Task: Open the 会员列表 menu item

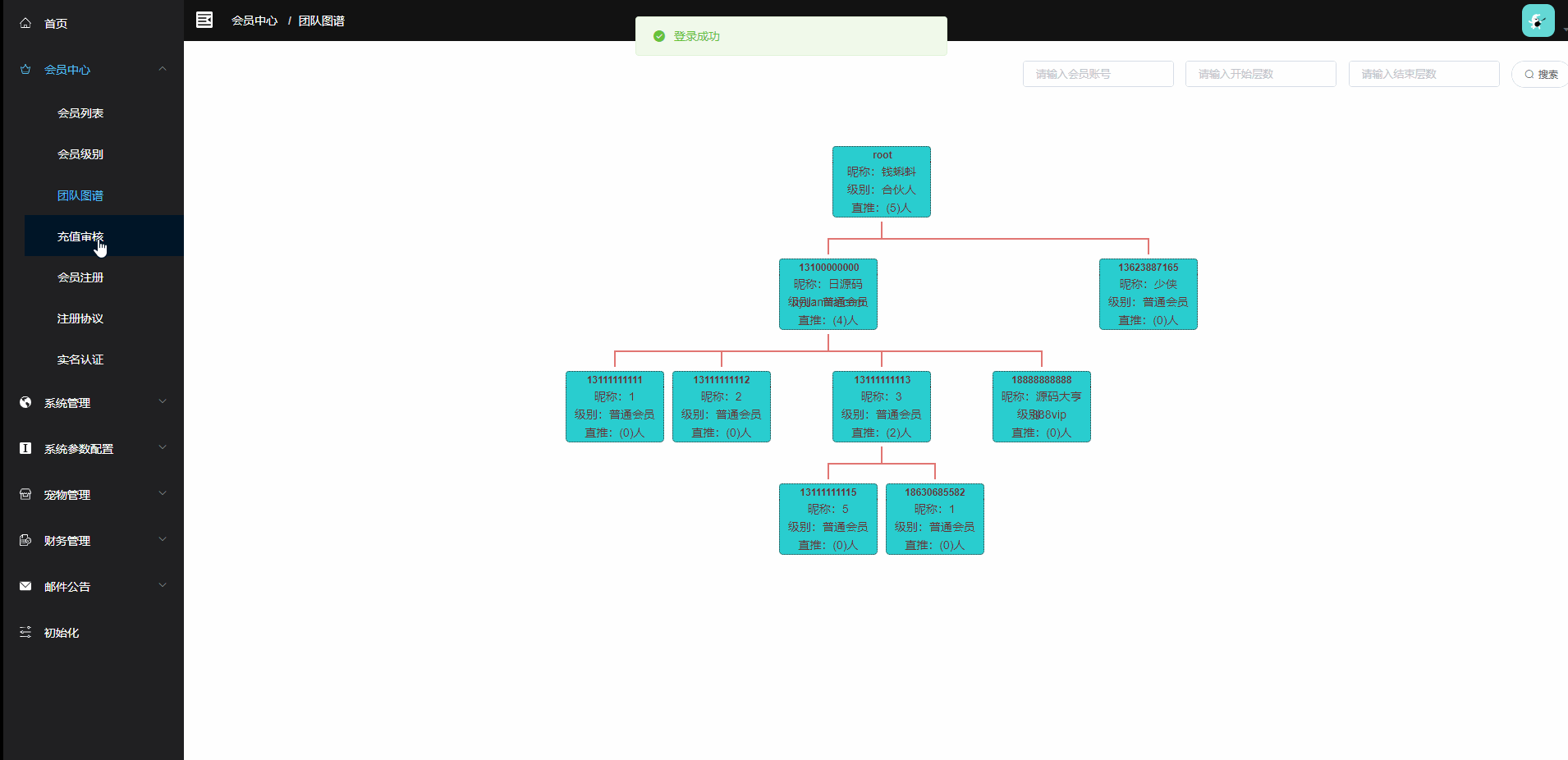Action: tap(80, 113)
